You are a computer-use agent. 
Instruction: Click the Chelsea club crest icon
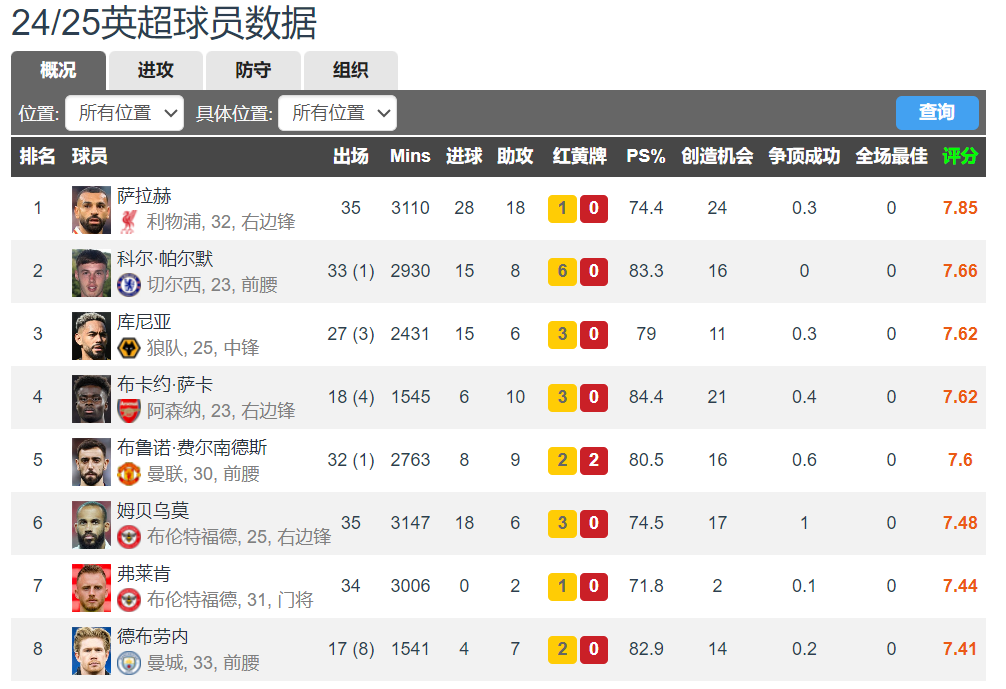tap(129, 284)
